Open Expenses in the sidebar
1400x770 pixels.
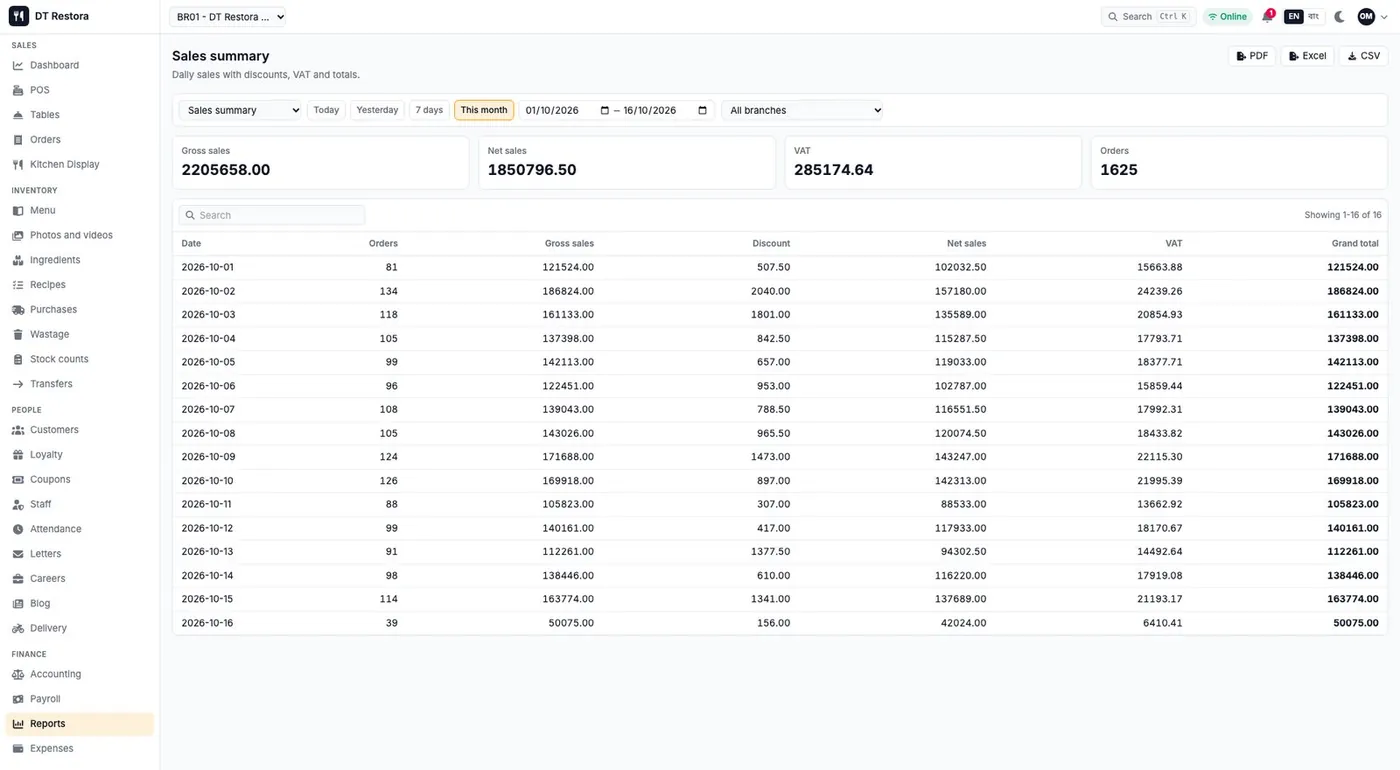(x=80, y=748)
